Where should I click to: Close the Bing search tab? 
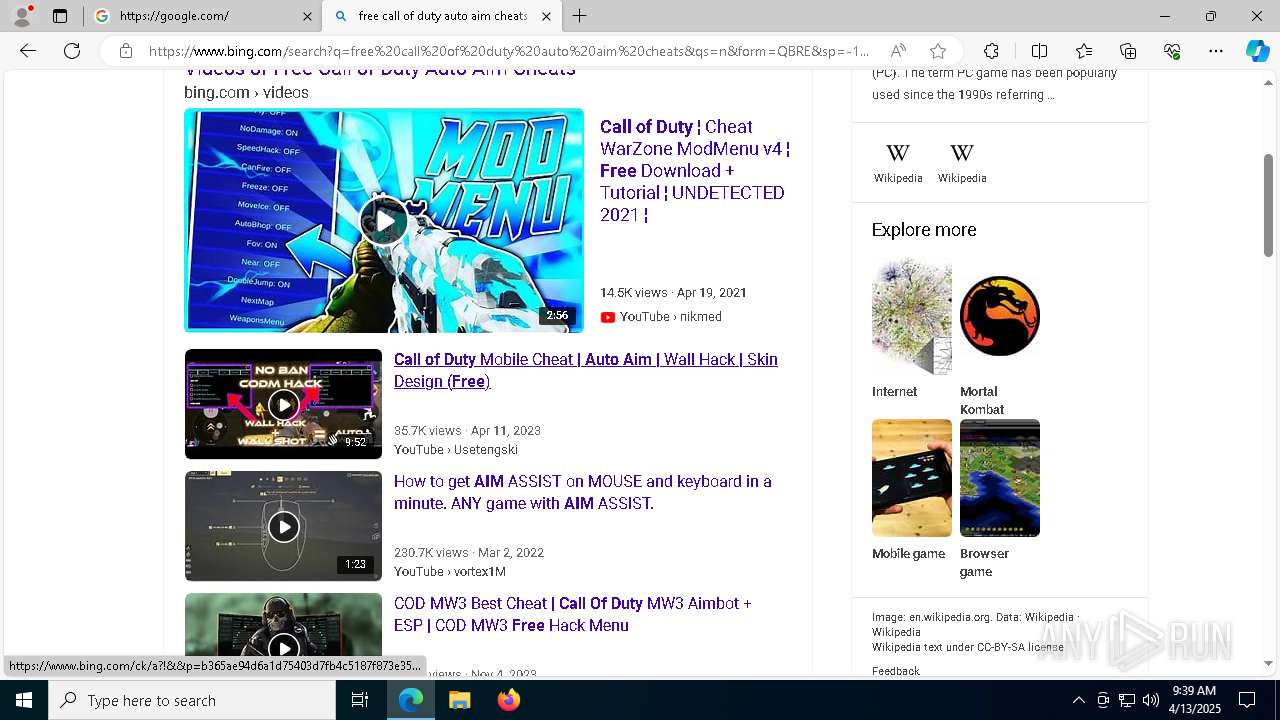point(546,16)
